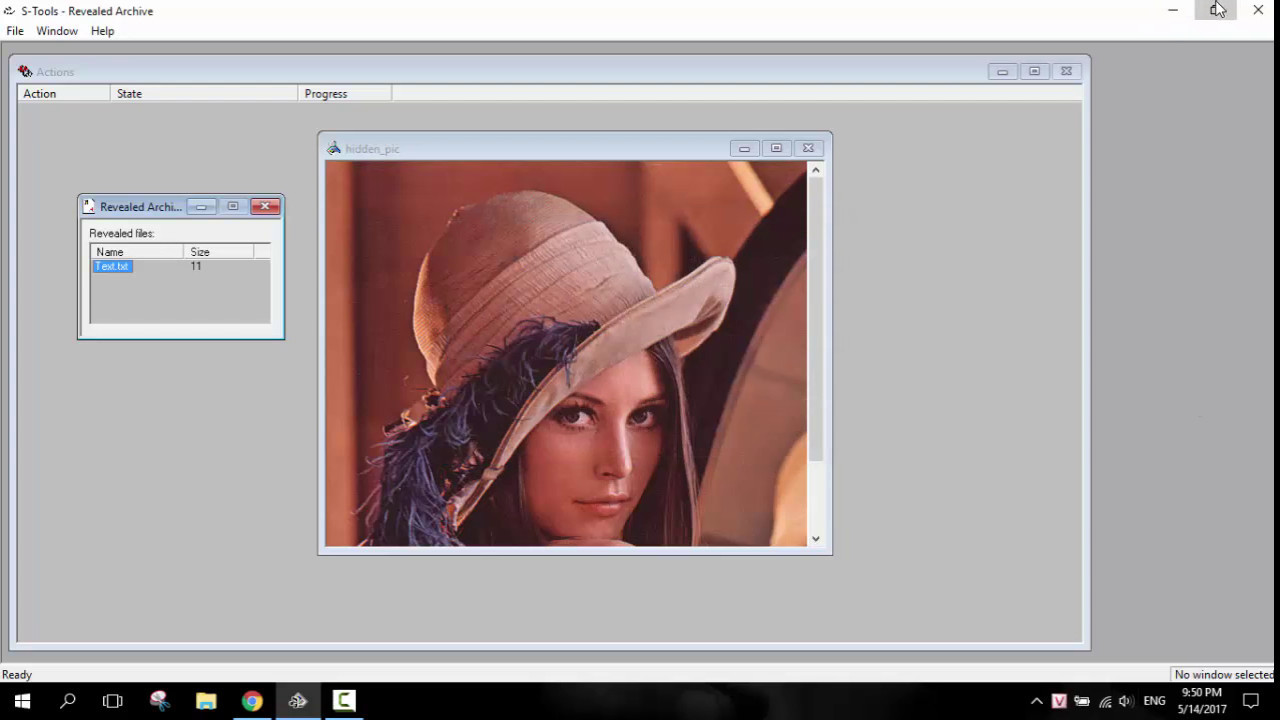The width and height of the screenshot is (1280, 720).
Task: Minimize the hidden_pic window
Action: pyautogui.click(x=744, y=149)
